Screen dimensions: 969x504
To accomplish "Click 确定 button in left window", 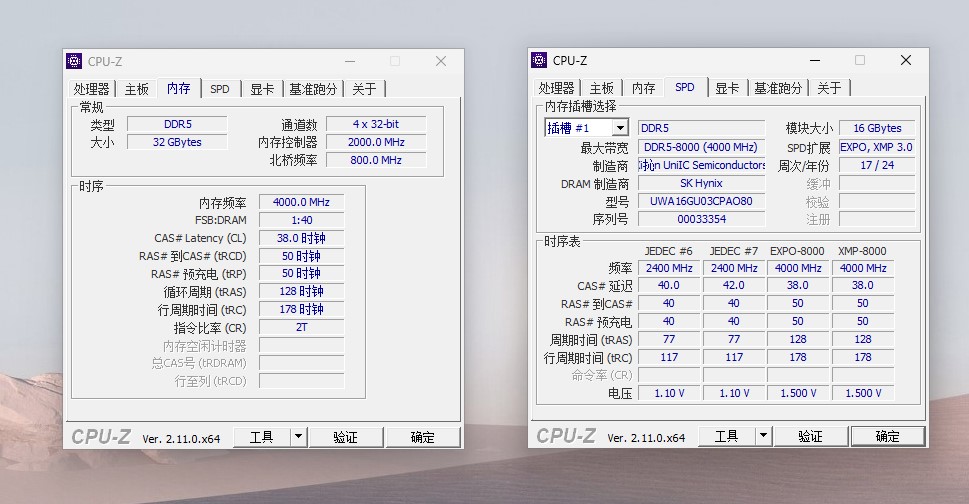I will [x=423, y=437].
